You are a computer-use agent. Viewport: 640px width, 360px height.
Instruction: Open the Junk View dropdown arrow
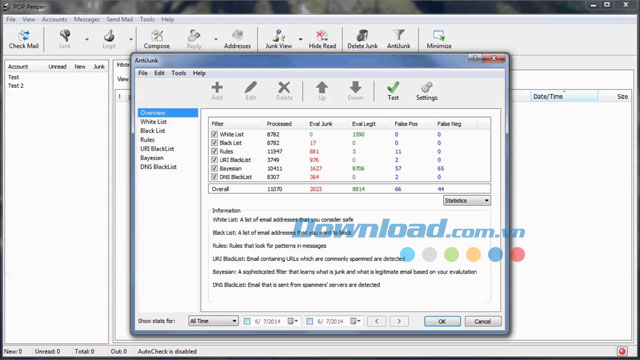(300, 39)
